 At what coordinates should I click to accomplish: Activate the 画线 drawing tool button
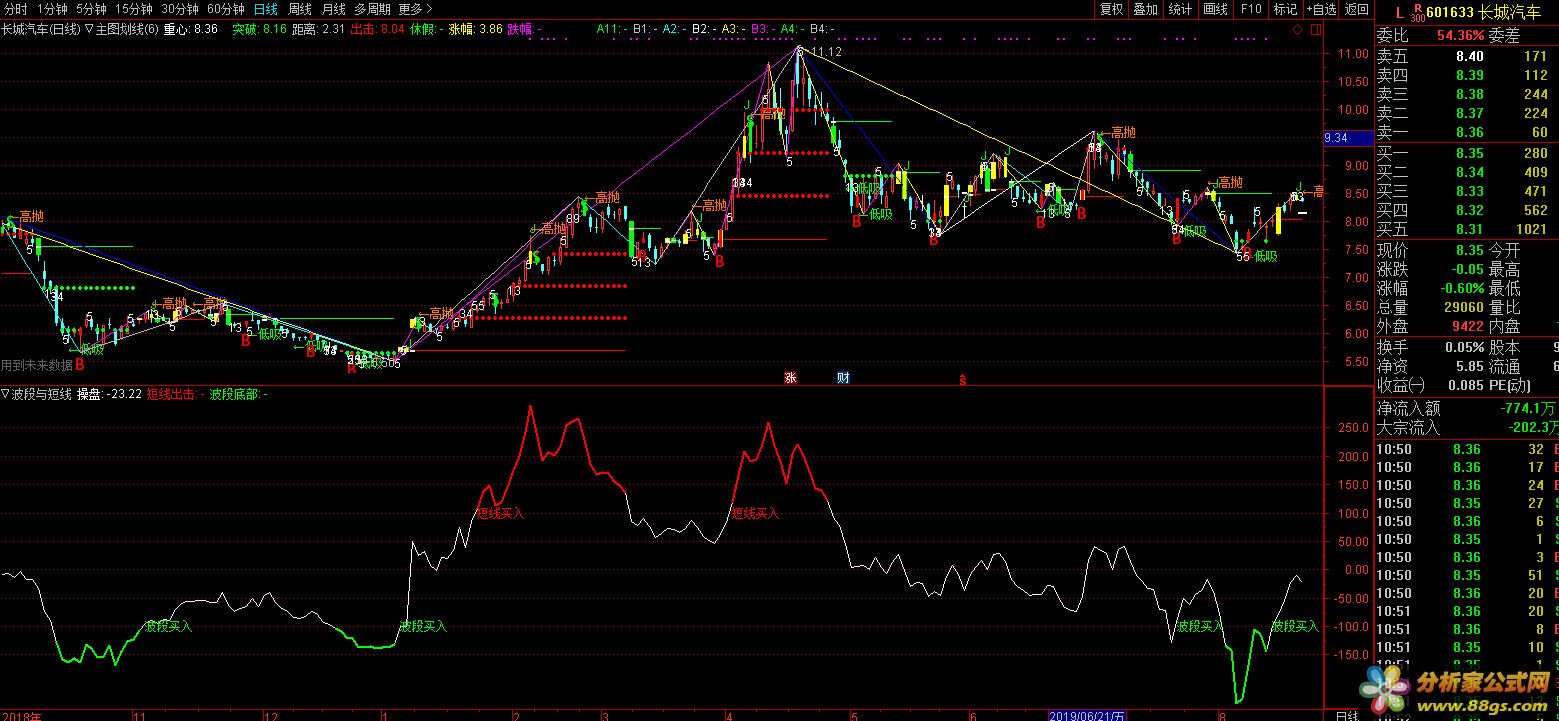pos(1215,9)
